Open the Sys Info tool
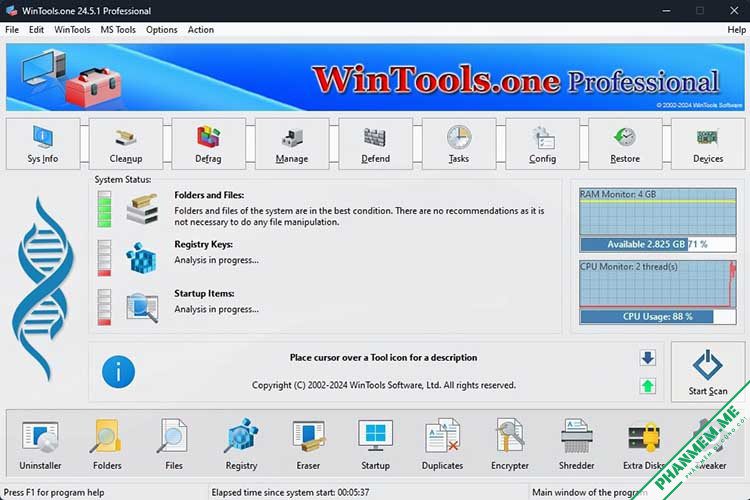Viewport: 750px width, 500px height. (43, 144)
